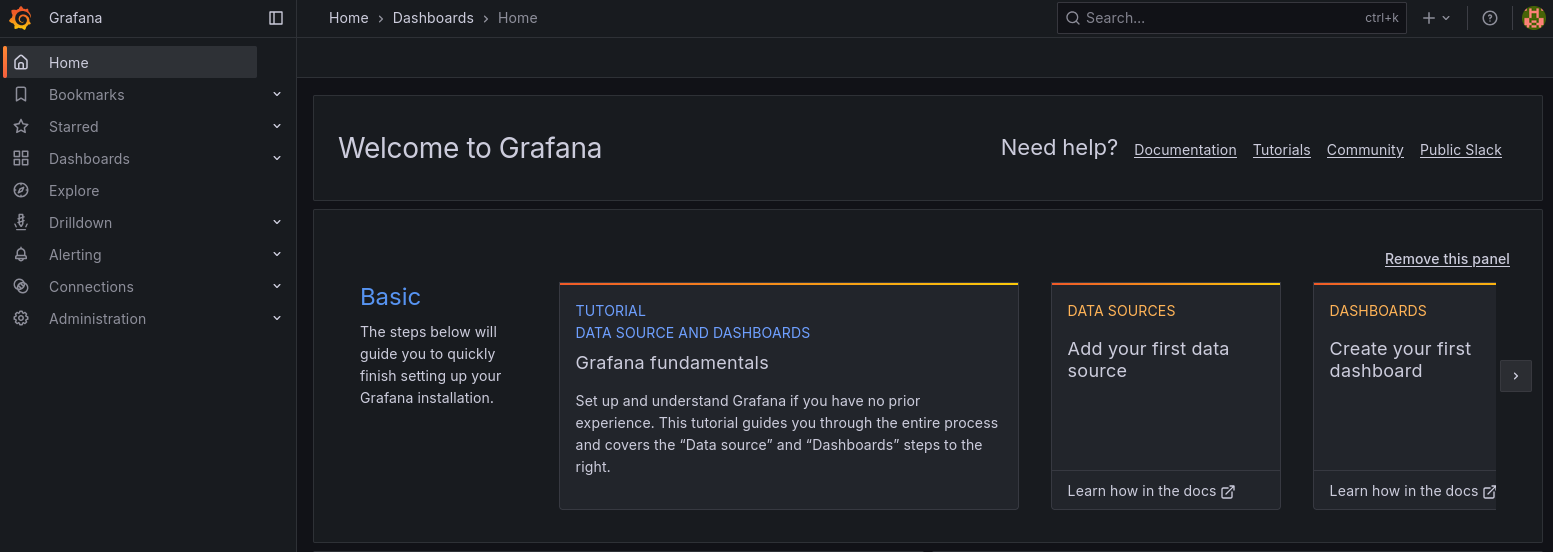
Task: Click the Alerting bell icon
Action: 21,255
